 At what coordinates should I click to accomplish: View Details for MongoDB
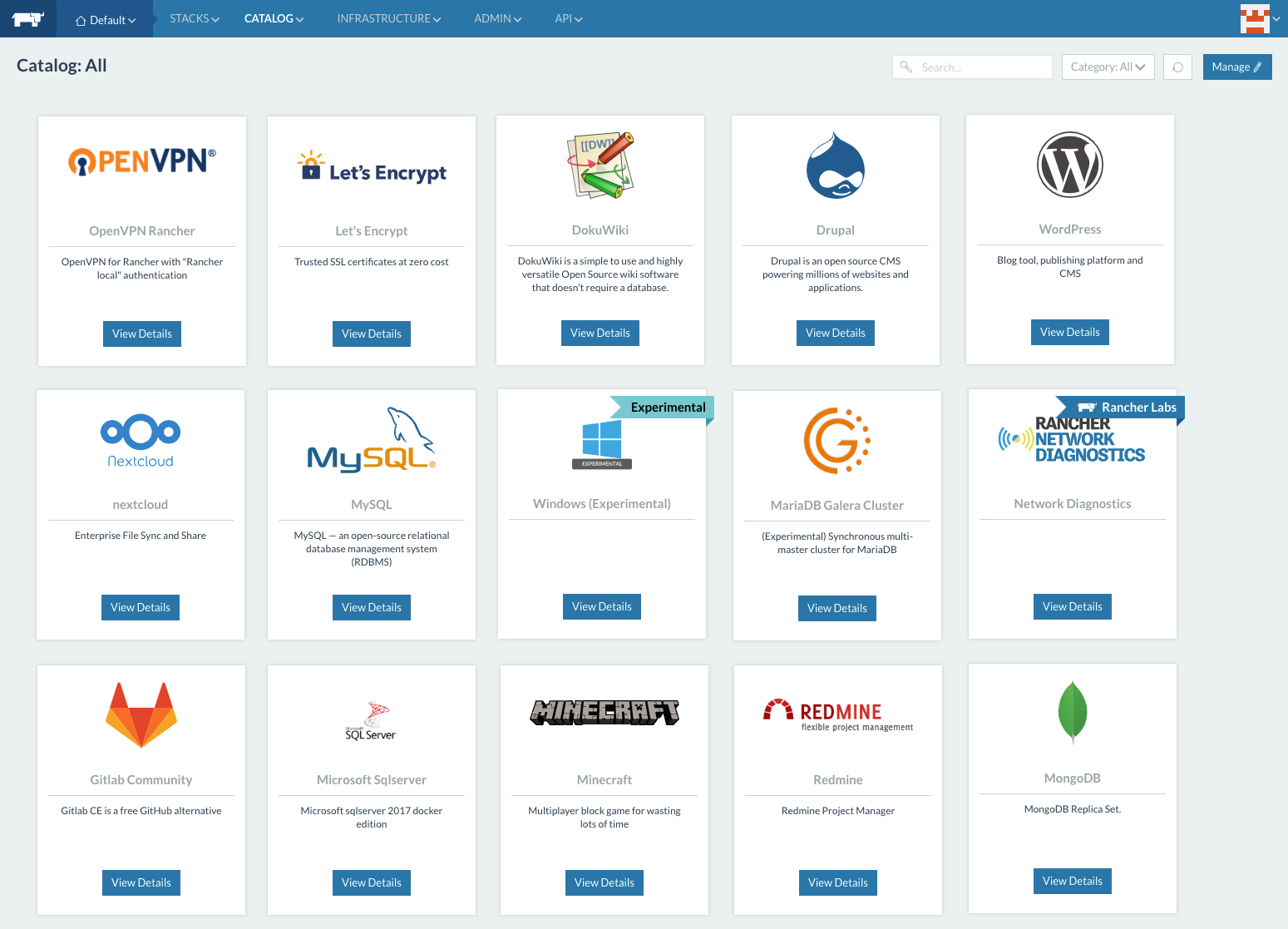1073,881
